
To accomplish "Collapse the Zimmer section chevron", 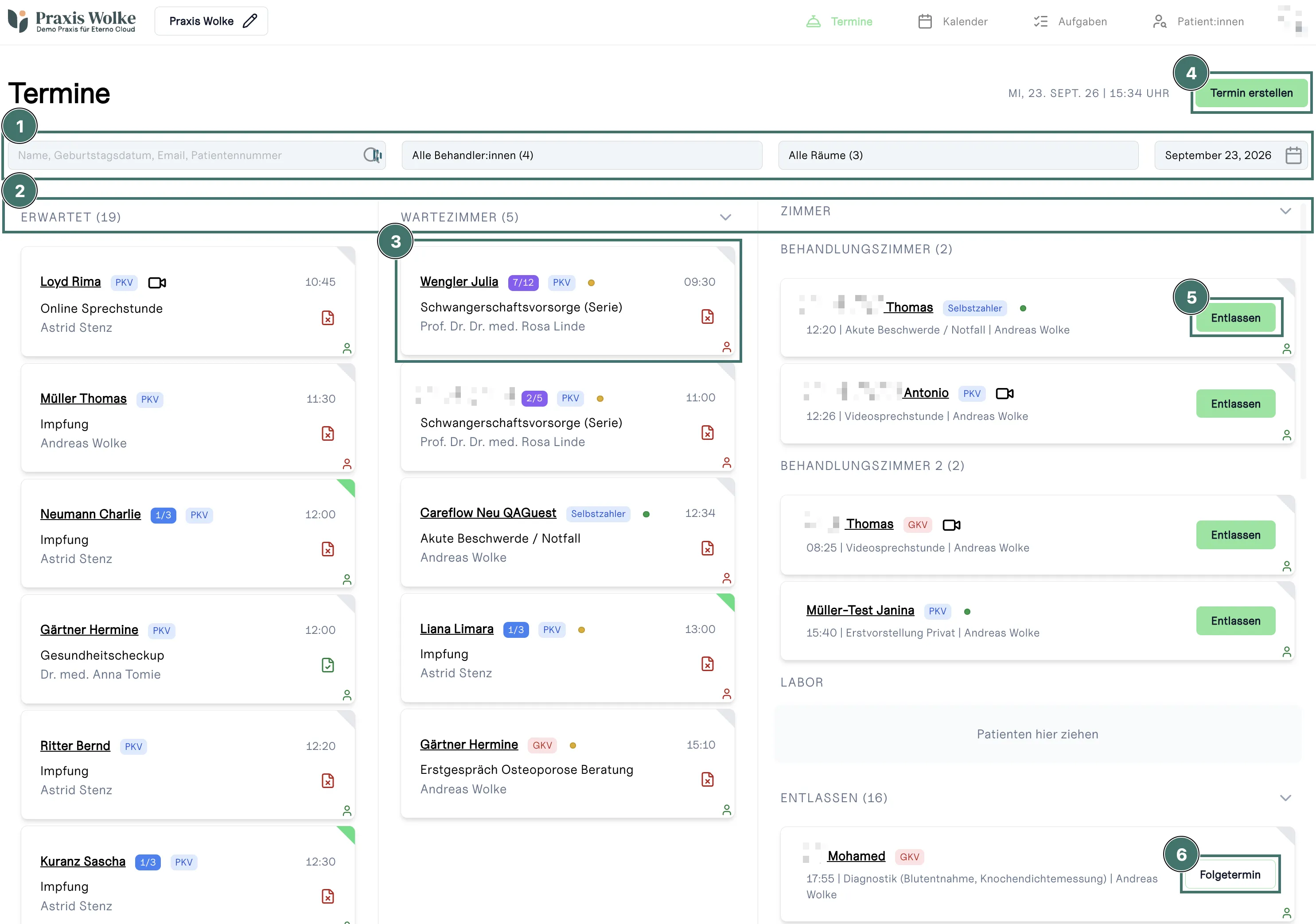I will [1285, 211].
